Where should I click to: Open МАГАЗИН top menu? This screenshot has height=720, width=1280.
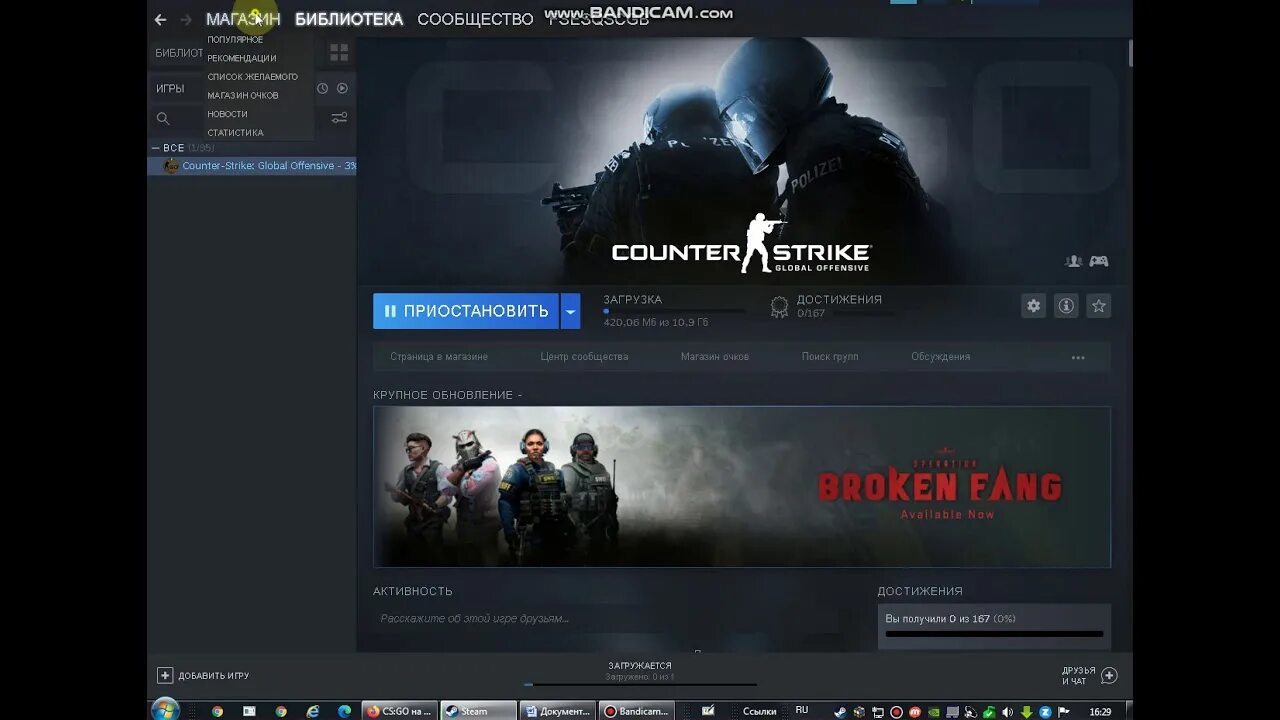243,19
